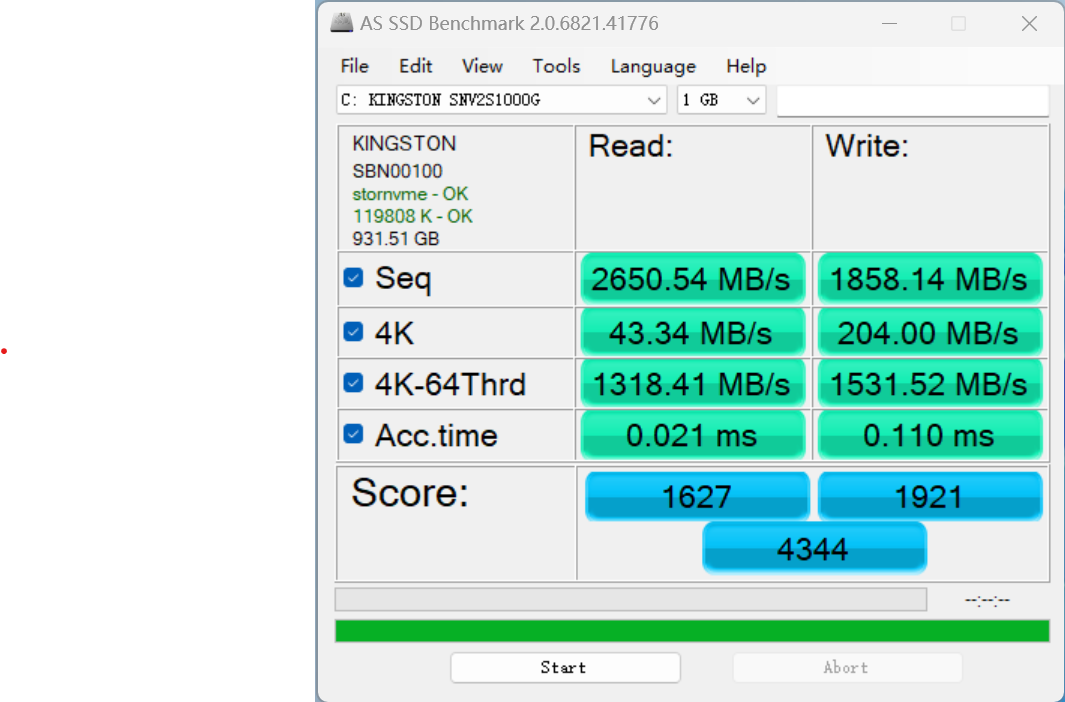Open the View menu
The image size is (1065, 702).
tap(481, 66)
